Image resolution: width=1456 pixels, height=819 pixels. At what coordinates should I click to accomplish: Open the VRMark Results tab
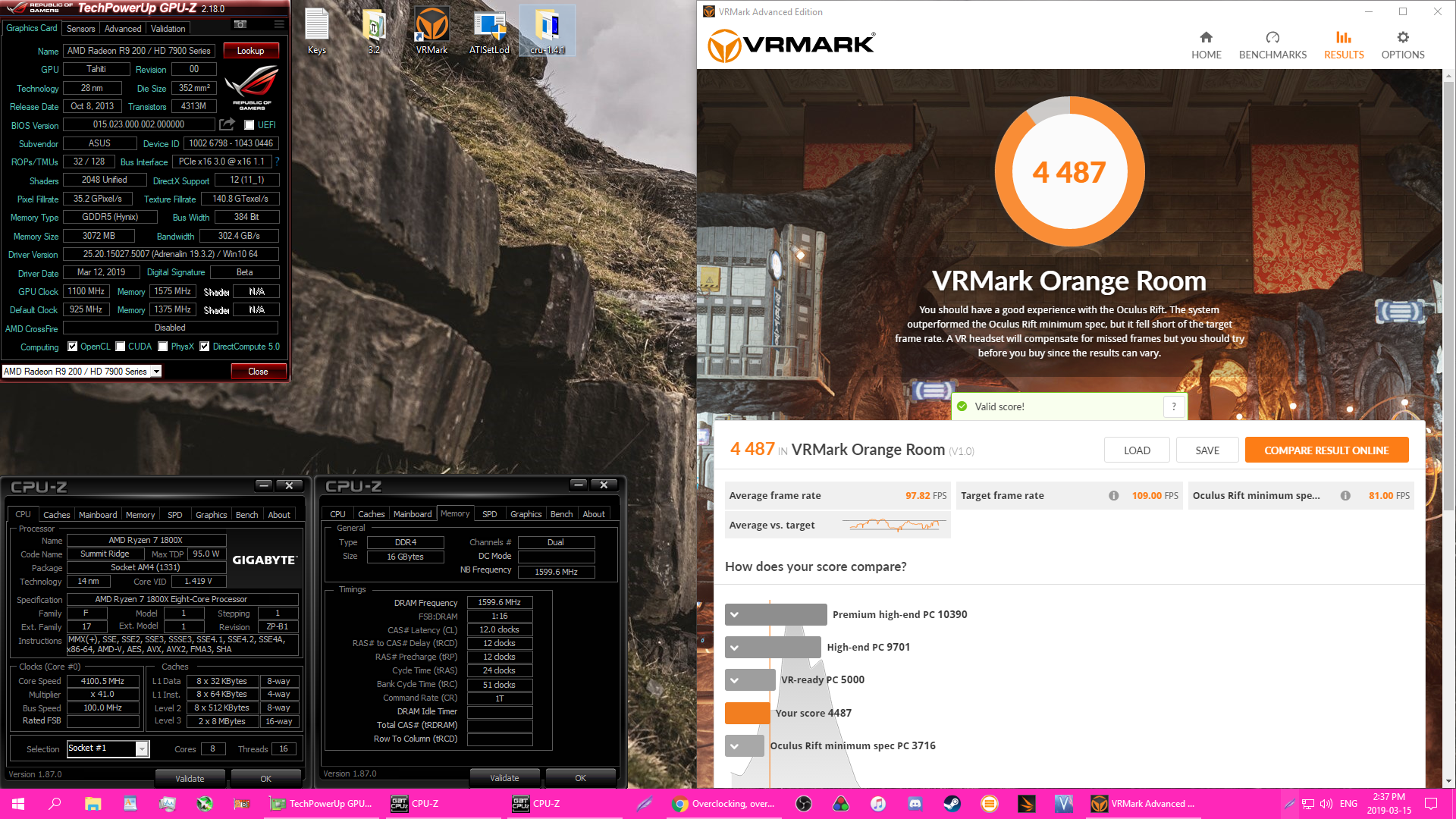coord(1344,45)
